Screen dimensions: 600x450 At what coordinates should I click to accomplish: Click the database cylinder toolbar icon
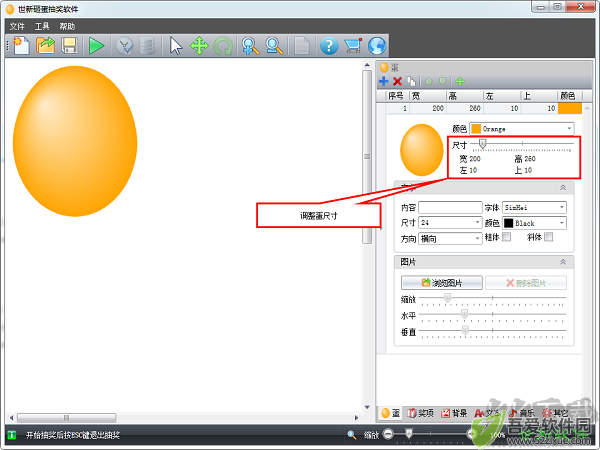pyautogui.click(x=147, y=46)
